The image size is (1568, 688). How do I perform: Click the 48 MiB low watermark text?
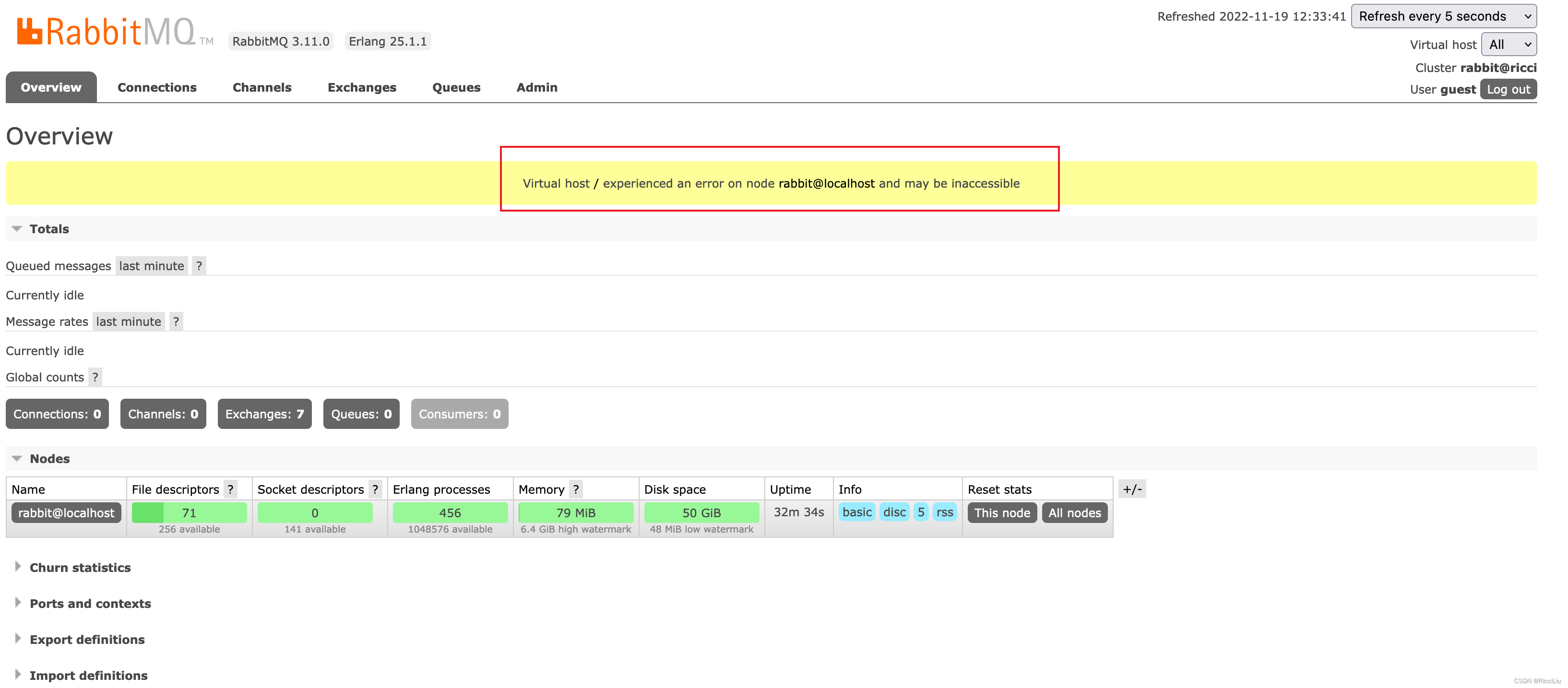click(701, 529)
